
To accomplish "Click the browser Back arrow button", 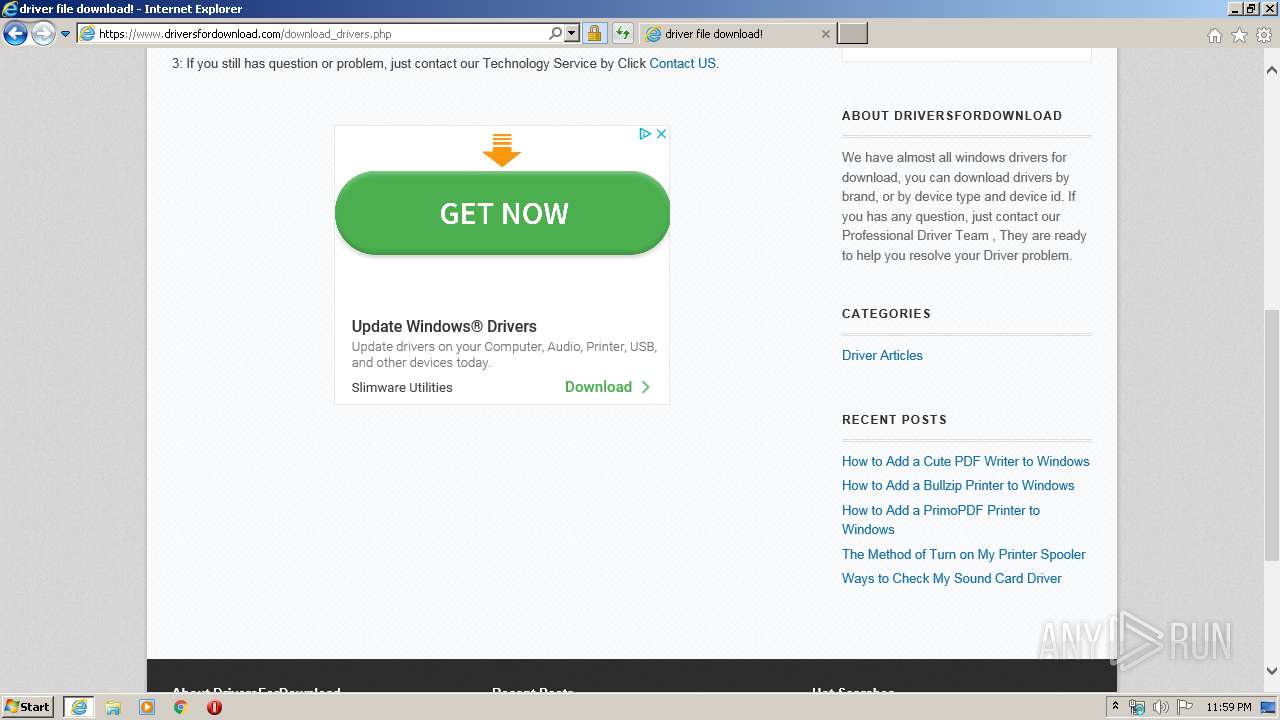I will (x=15, y=34).
